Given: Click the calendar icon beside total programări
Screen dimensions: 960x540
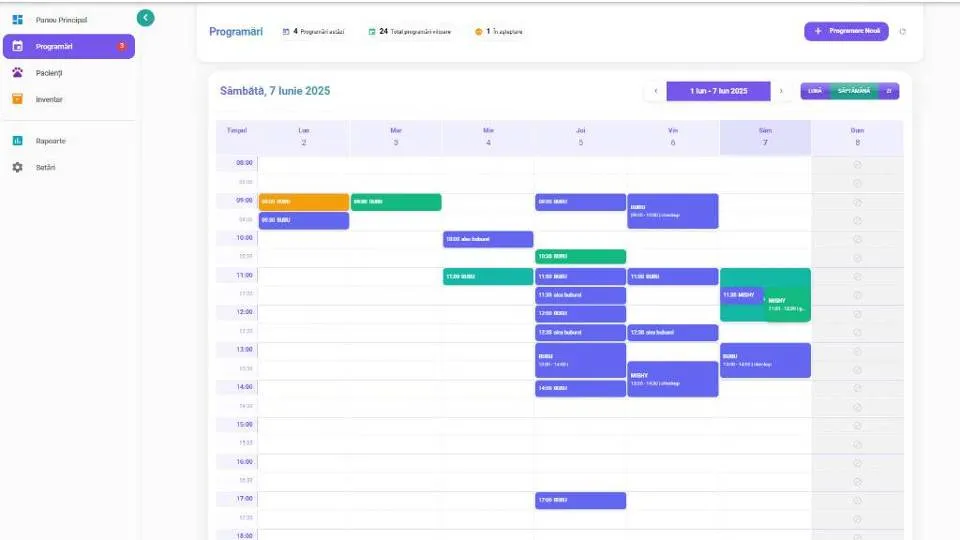Looking at the screenshot, I should pos(372,32).
